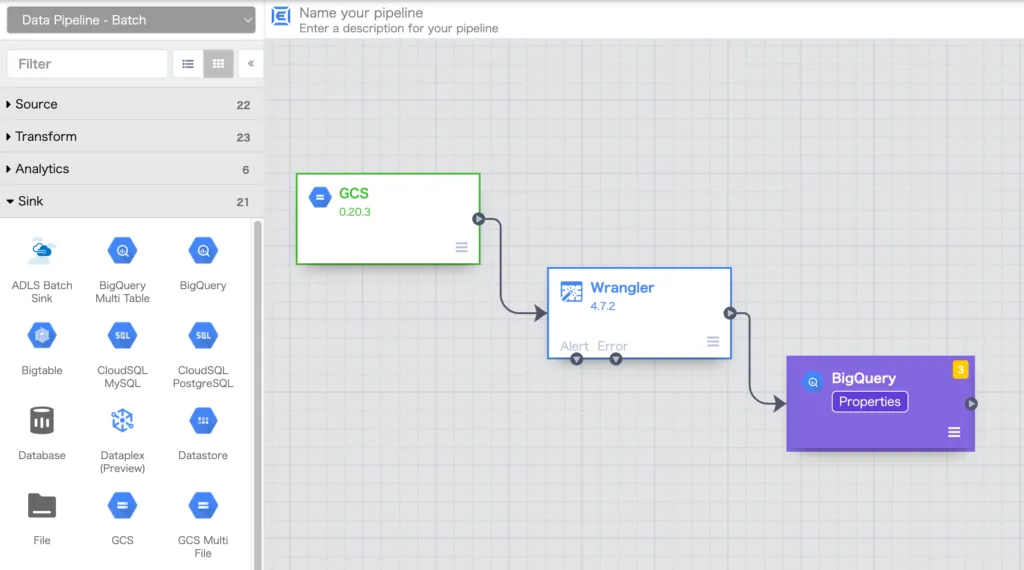Select the CloudSQL PostgreSQL sink icon

[x=203, y=336]
